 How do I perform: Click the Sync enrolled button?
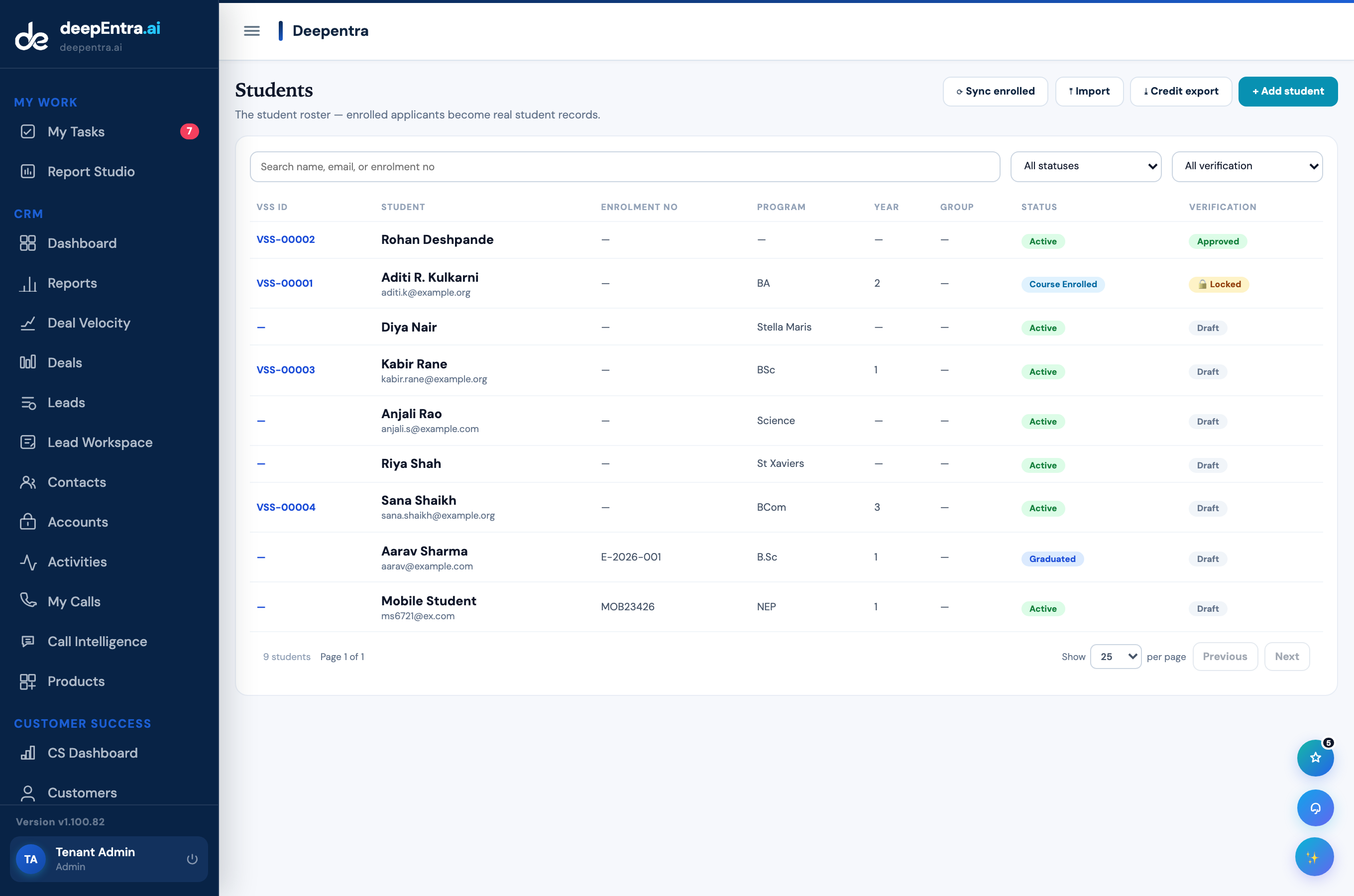pyautogui.click(x=995, y=92)
